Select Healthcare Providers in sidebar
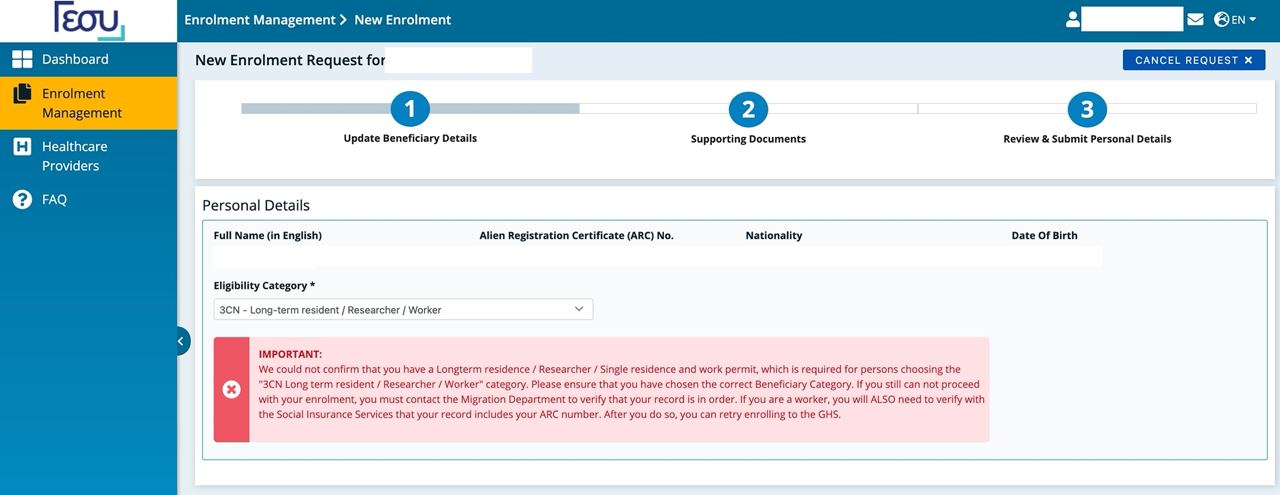The width and height of the screenshot is (1280, 495). pos(74,156)
